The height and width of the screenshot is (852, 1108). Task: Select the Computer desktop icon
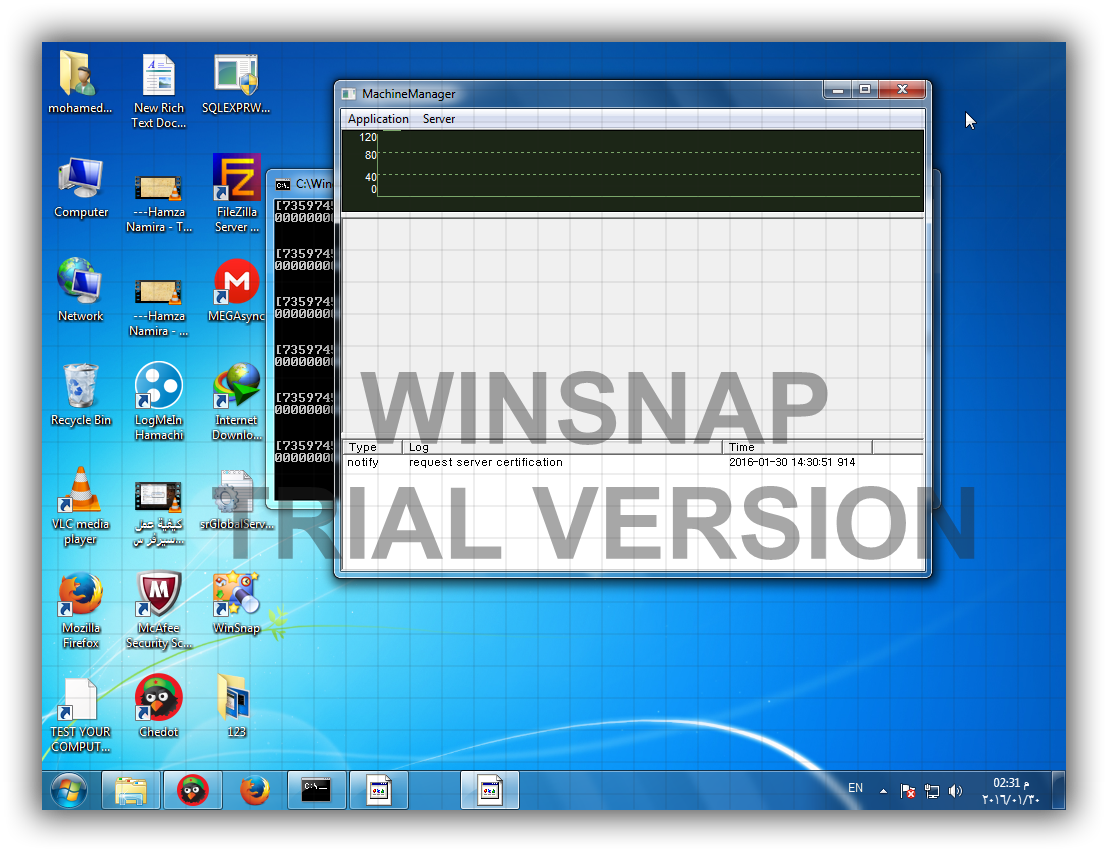81,187
